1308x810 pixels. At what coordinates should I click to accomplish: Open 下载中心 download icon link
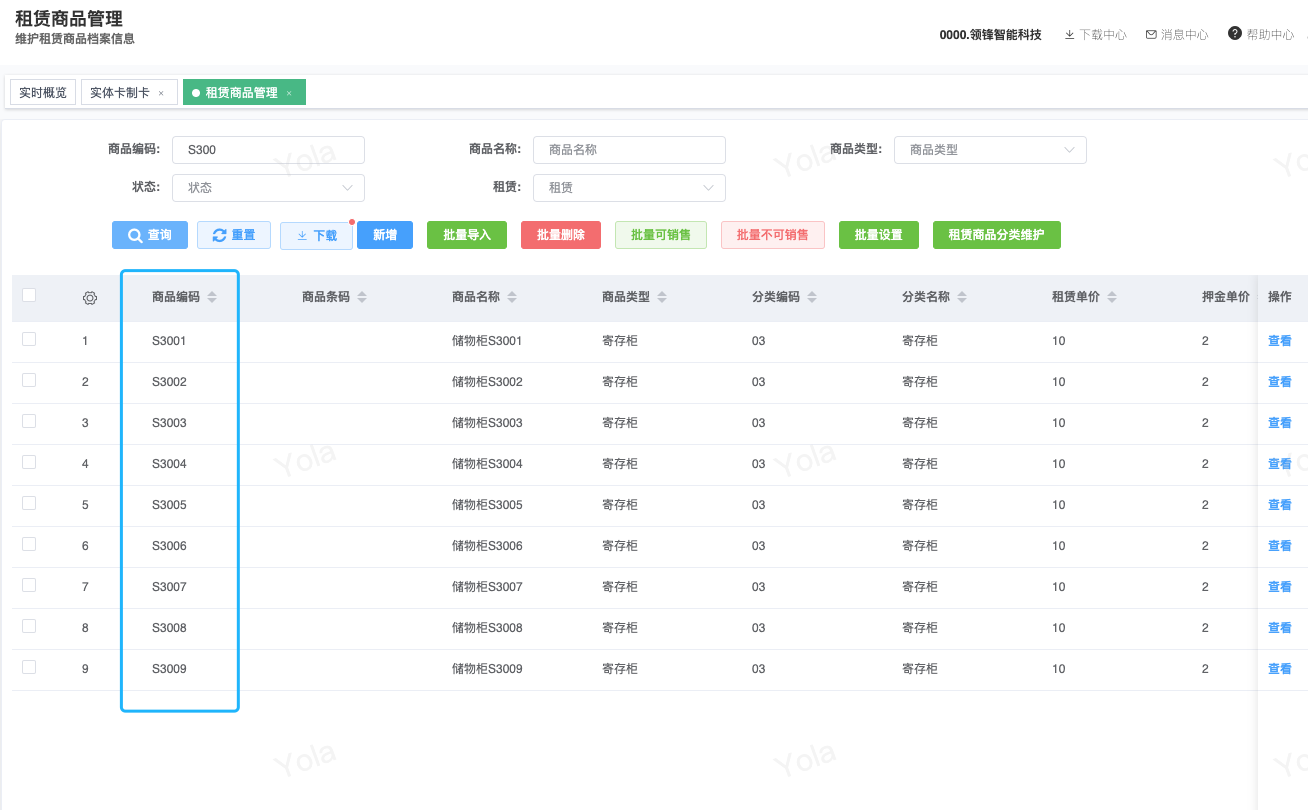click(x=1070, y=35)
